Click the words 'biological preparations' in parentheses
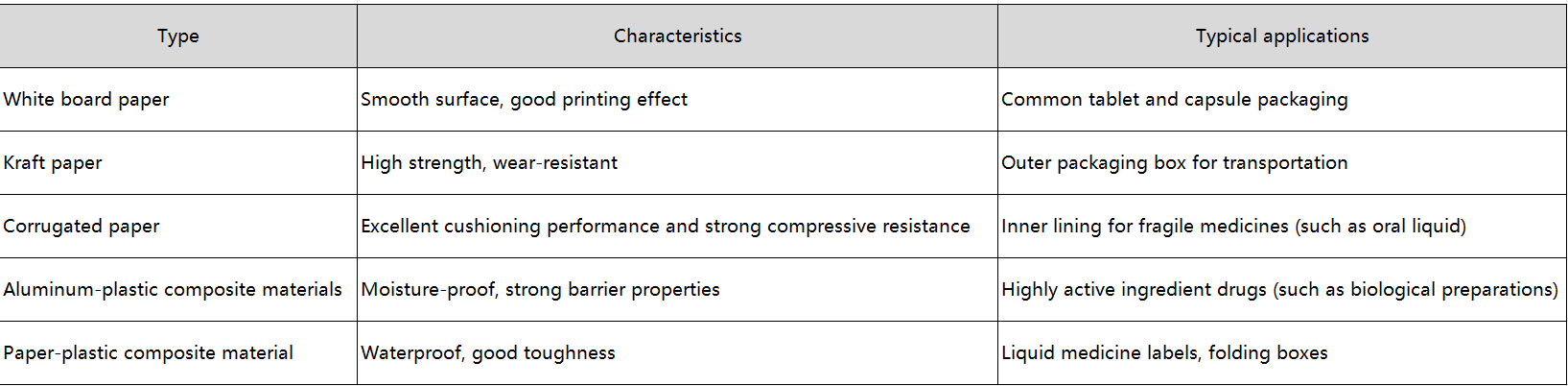This screenshot has height=386, width=1568. point(1451,290)
